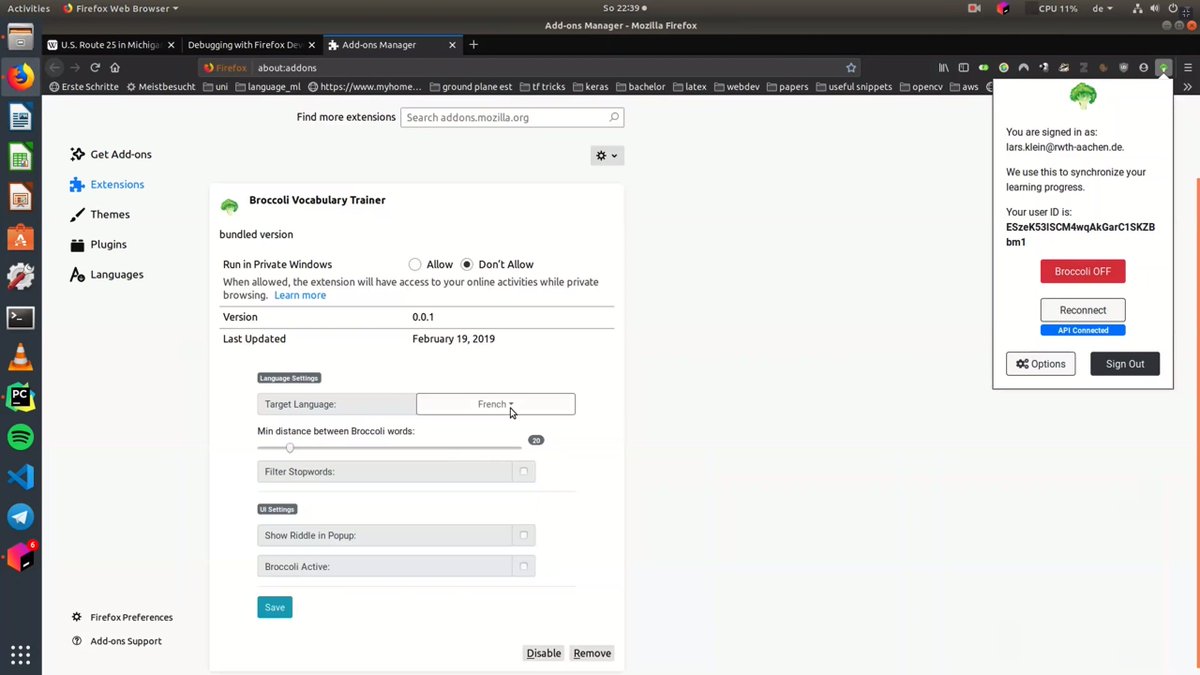The width and height of the screenshot is (1200, 675).
Task: Click the search magnifier in addons search
Action: coord(614,117)
